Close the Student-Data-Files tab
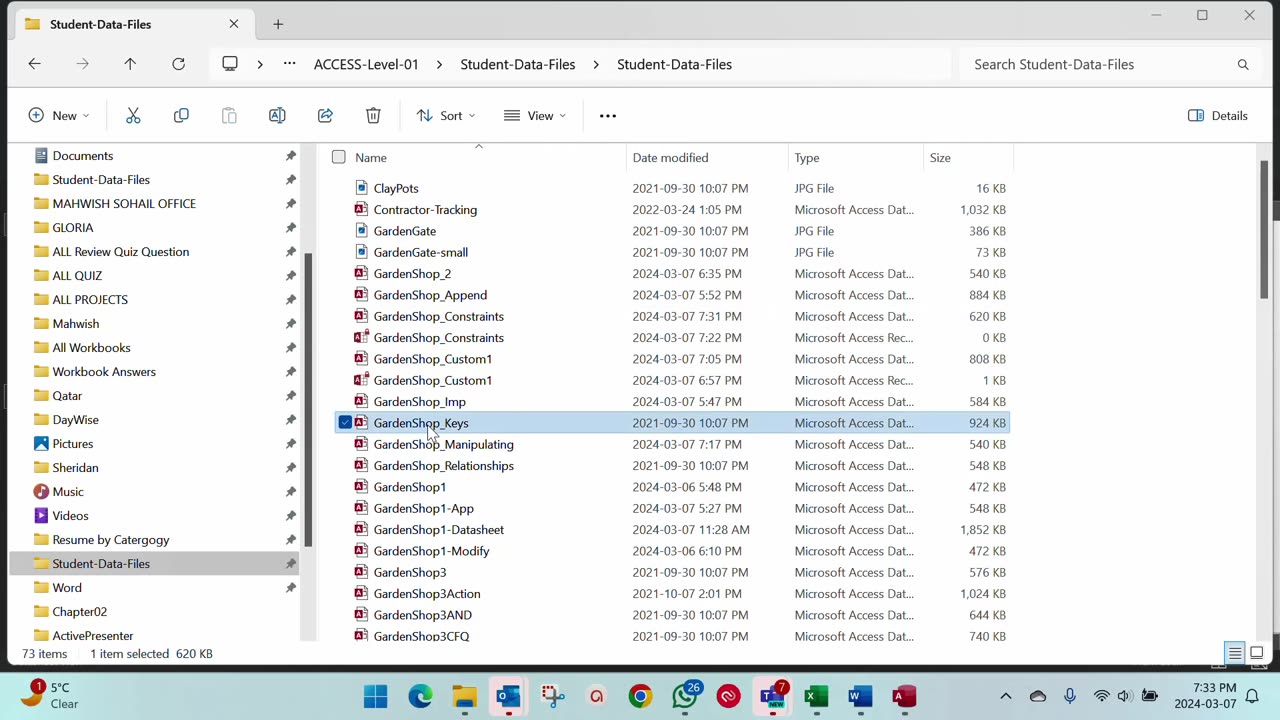This screenshot has width=1280, height=720. (x=234, y=24)
